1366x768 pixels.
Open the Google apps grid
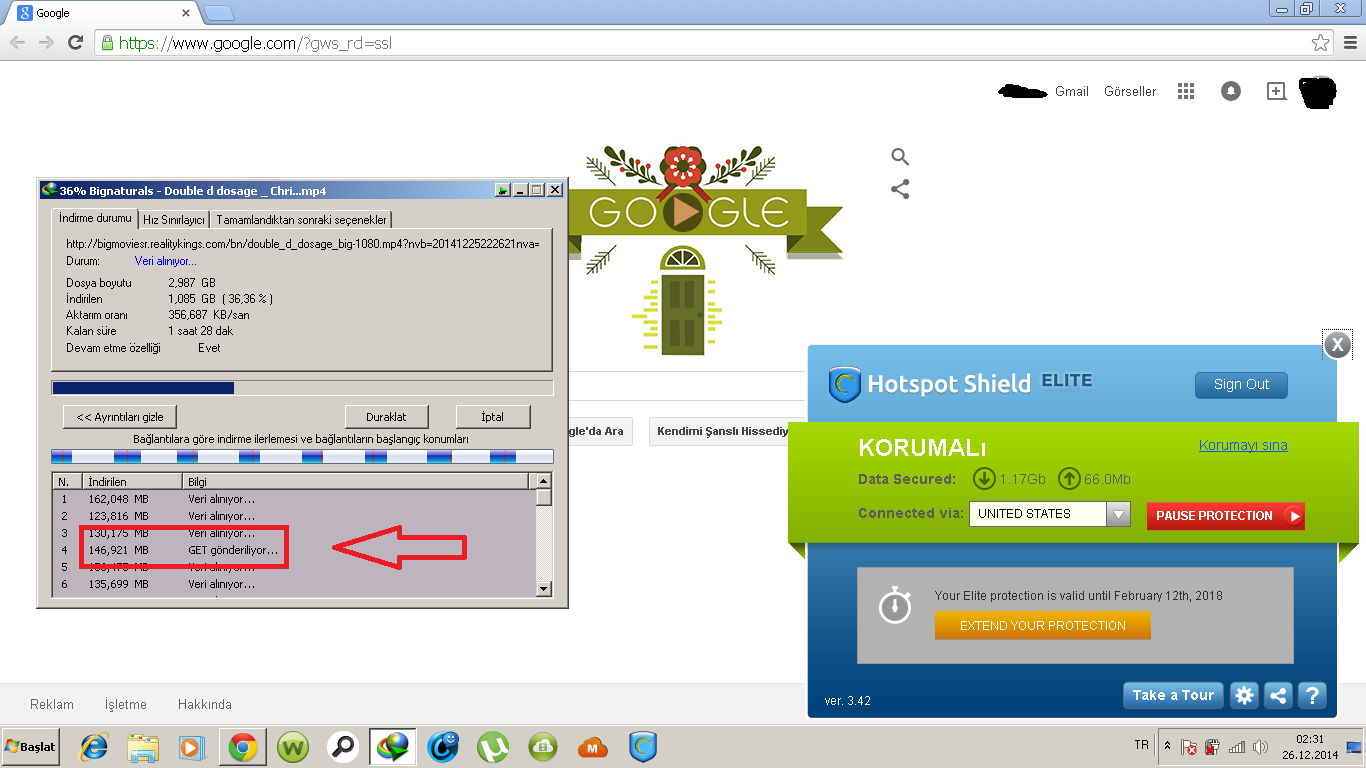click(1186, 91)
